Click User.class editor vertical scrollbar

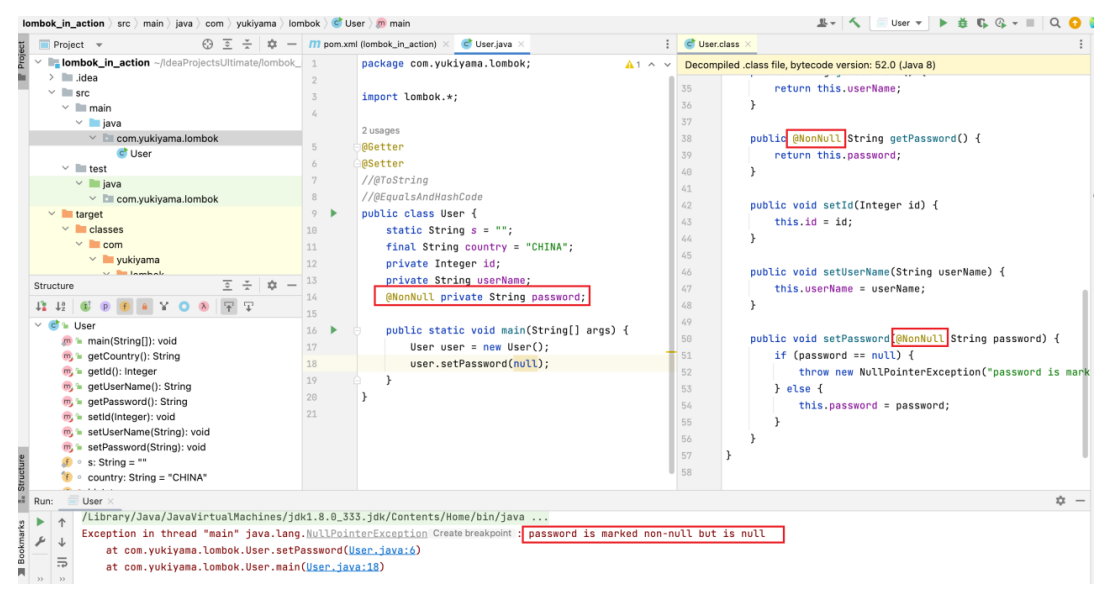click(1086, 373)
